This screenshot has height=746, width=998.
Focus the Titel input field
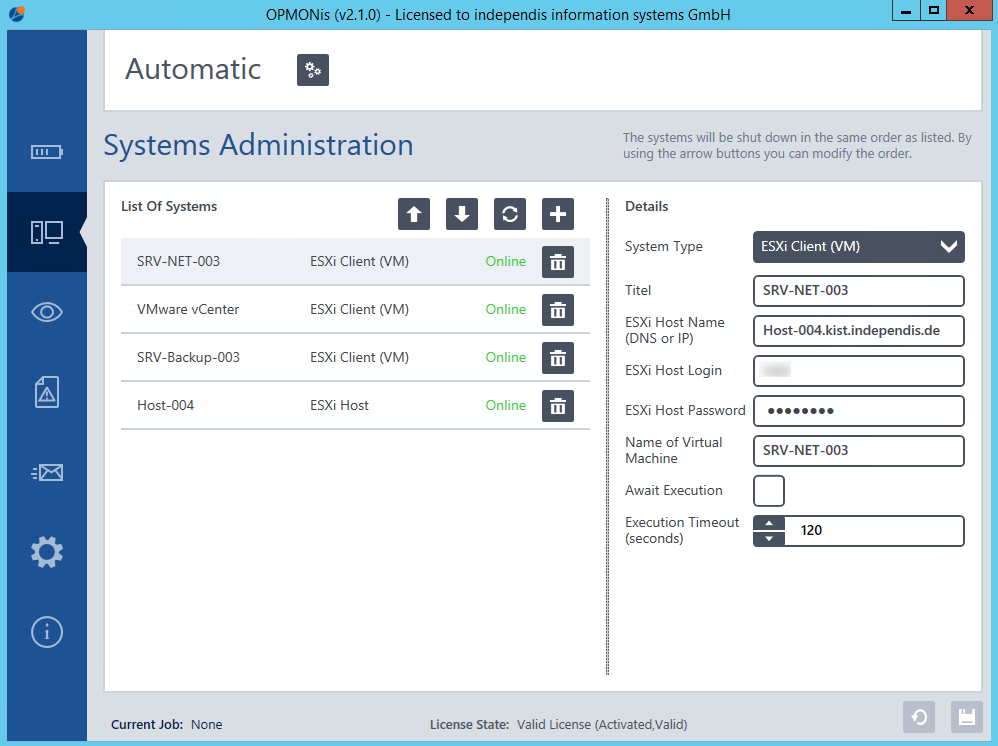click(859, 291)
